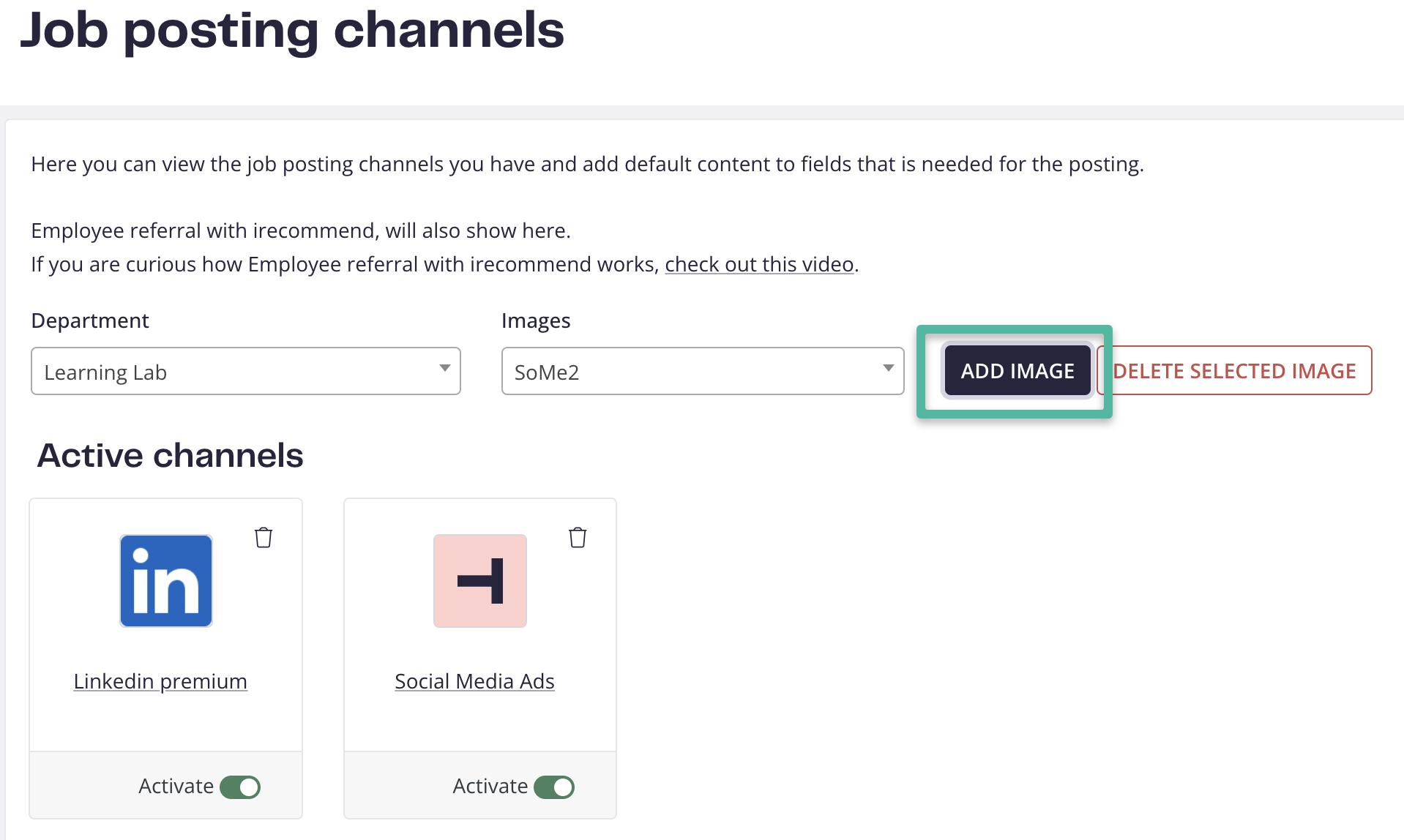Click the ADD IMAGE button
Viewport: 1404px width, 840px height.
pyautogui.click(x=1017, y=371)
